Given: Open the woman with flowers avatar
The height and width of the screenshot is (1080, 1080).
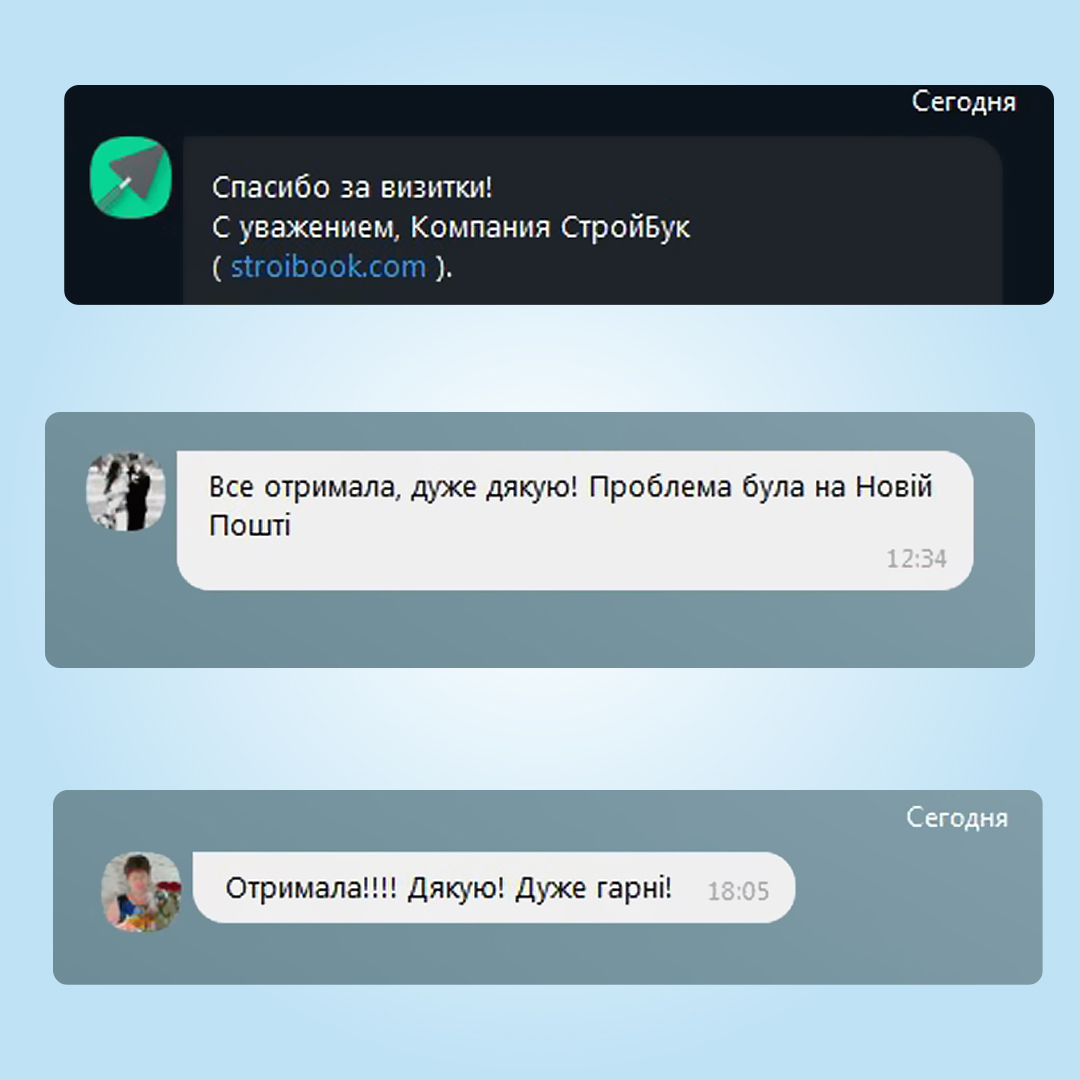Looking at the screenshot, I should pos(142,891).
